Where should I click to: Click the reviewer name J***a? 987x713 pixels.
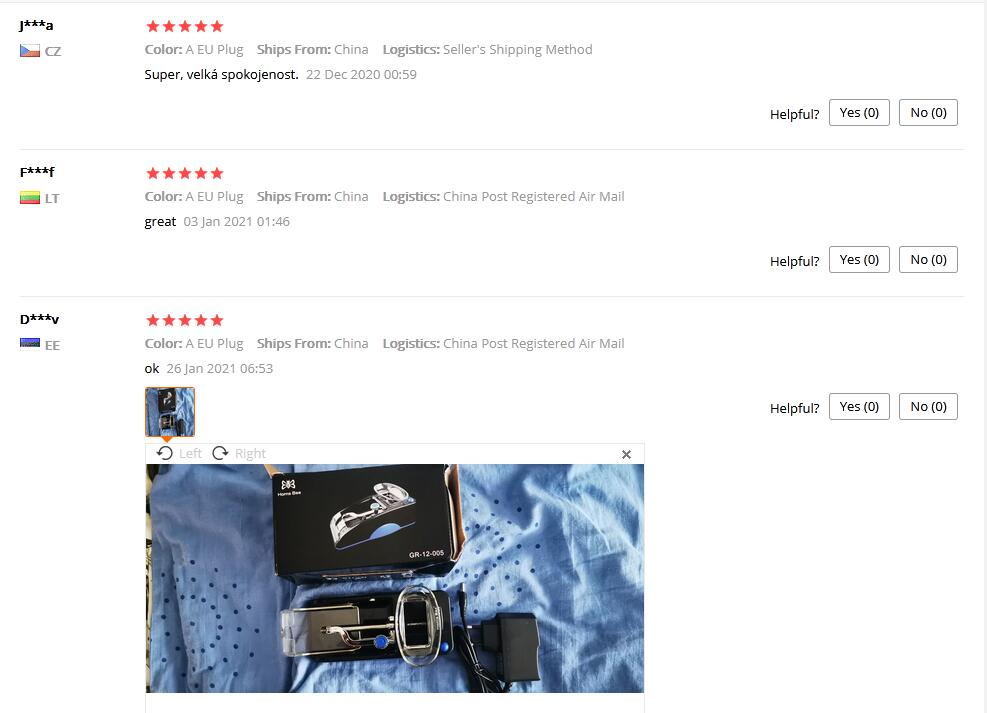point(37,25)
